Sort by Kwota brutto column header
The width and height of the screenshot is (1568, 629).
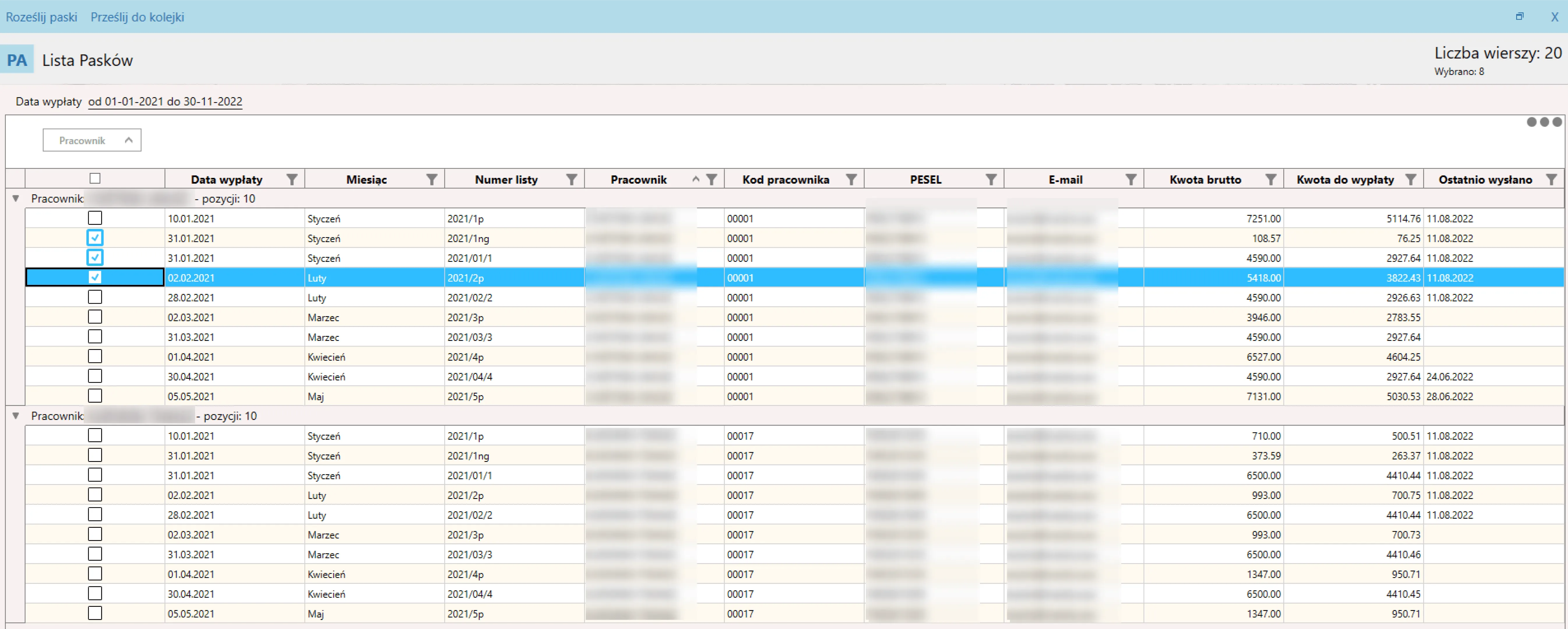point(1205,180)
